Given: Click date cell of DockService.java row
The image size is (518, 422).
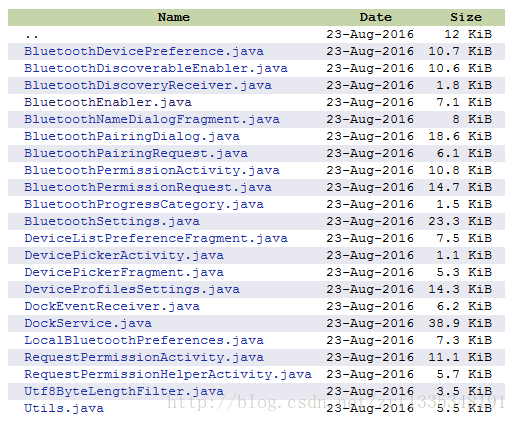Looking at the screenshot, I should click(x=370, y=323).
